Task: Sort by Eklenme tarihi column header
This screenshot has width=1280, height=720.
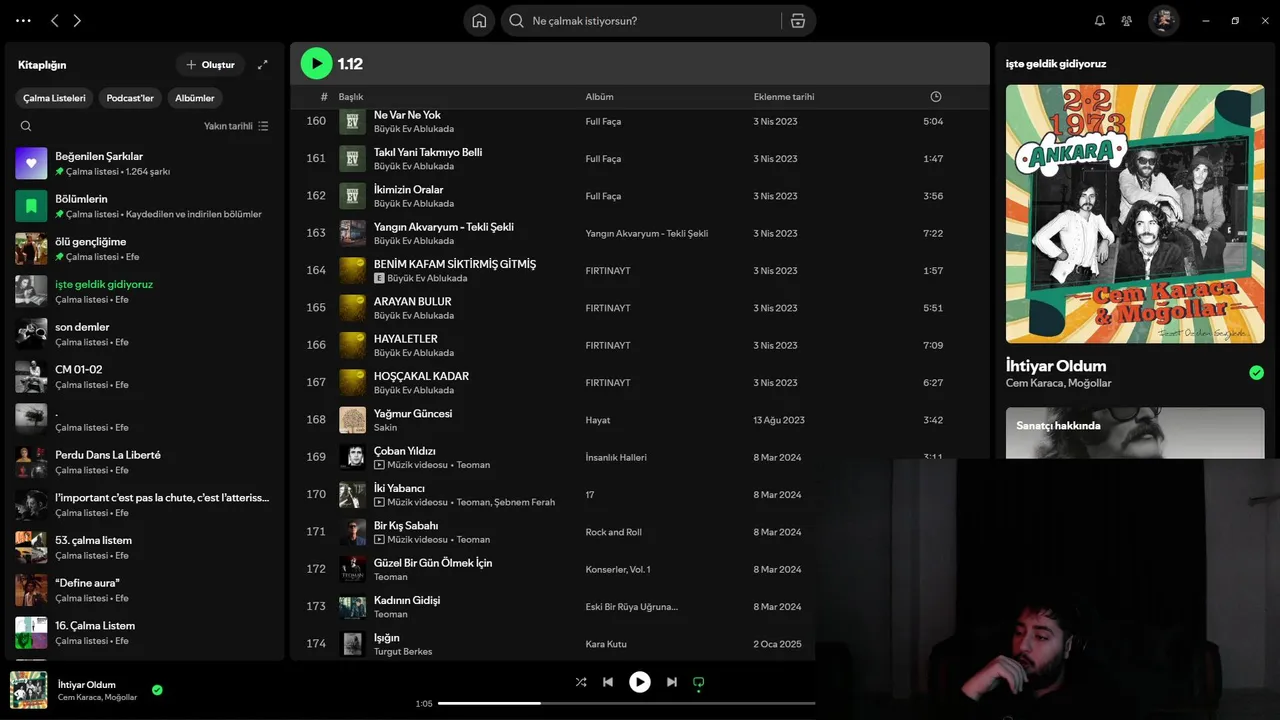Action: 784,97
